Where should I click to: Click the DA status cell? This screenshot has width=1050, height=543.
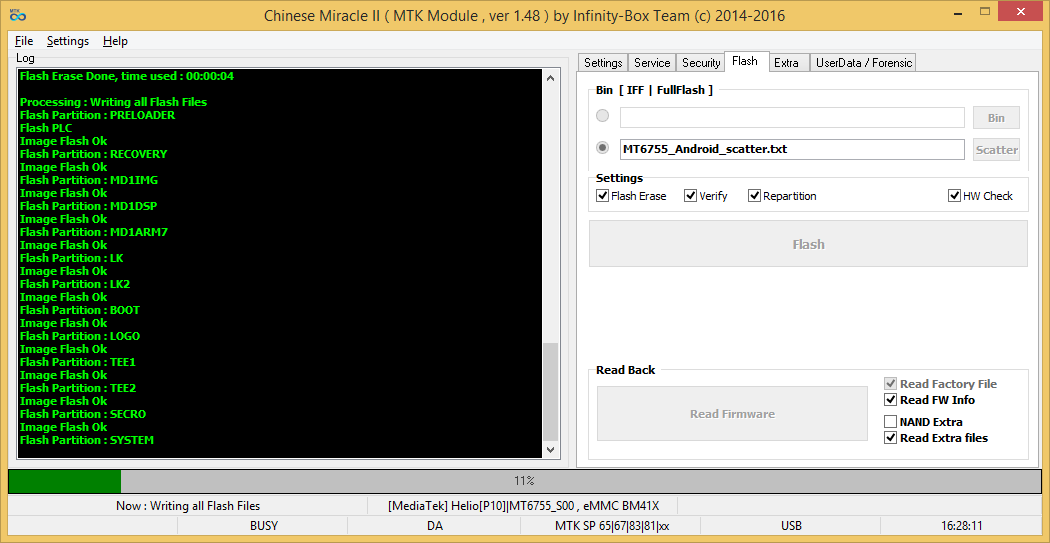coord(435,526)
